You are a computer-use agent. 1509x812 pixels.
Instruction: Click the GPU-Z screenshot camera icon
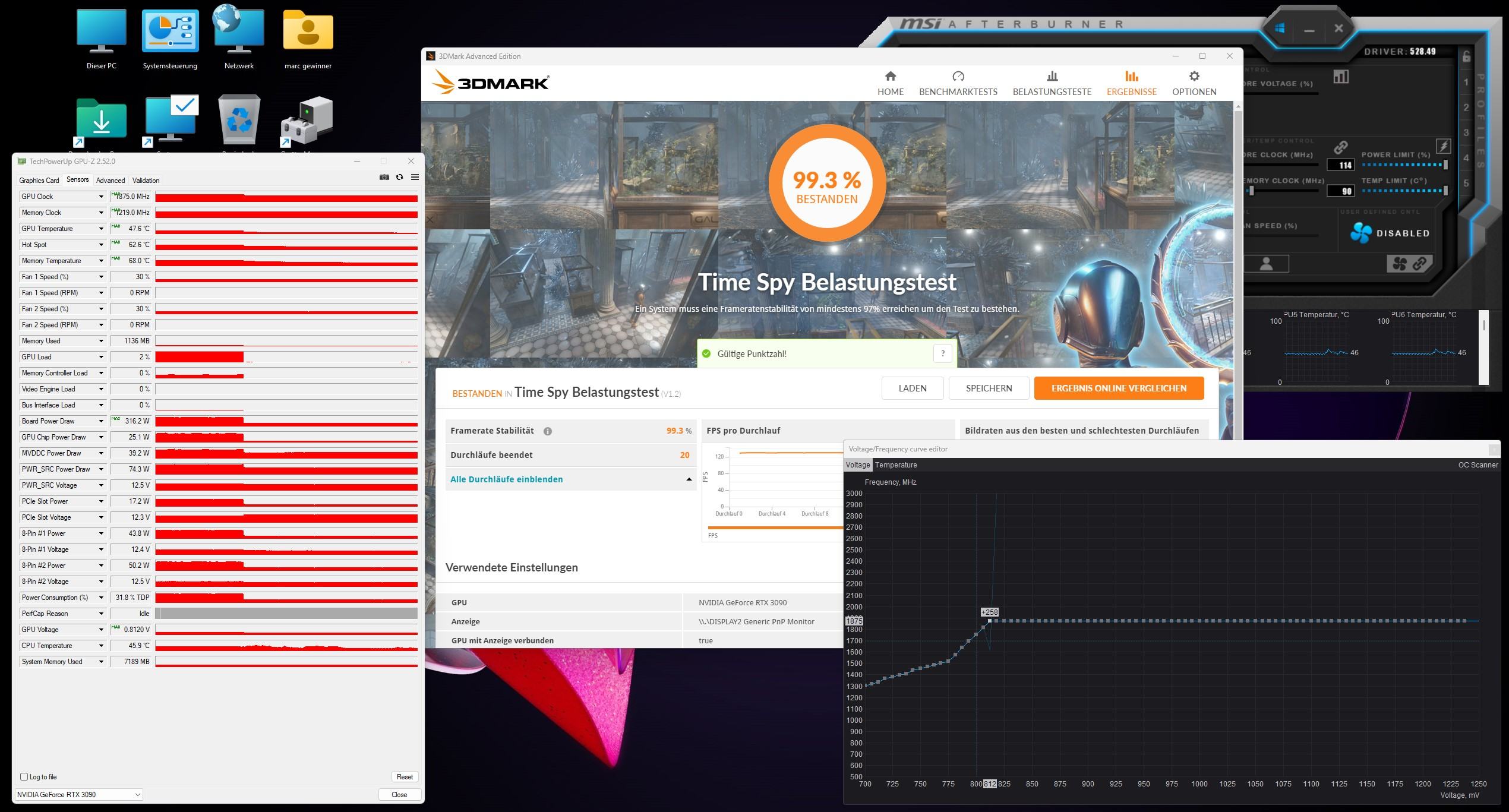pos(384,177)
